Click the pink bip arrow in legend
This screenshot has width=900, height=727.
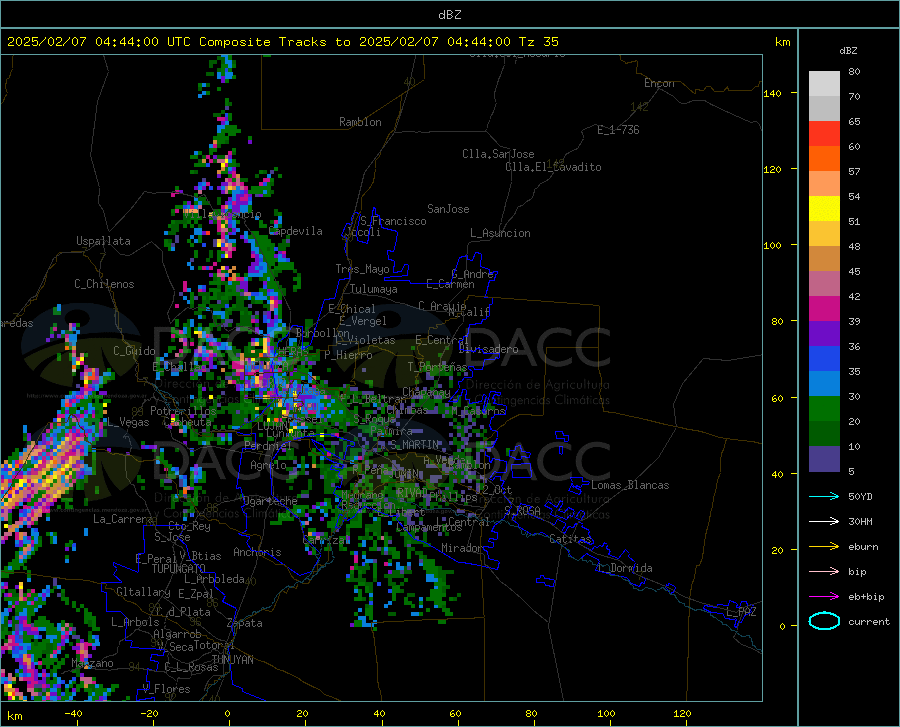tap(824, 572)
